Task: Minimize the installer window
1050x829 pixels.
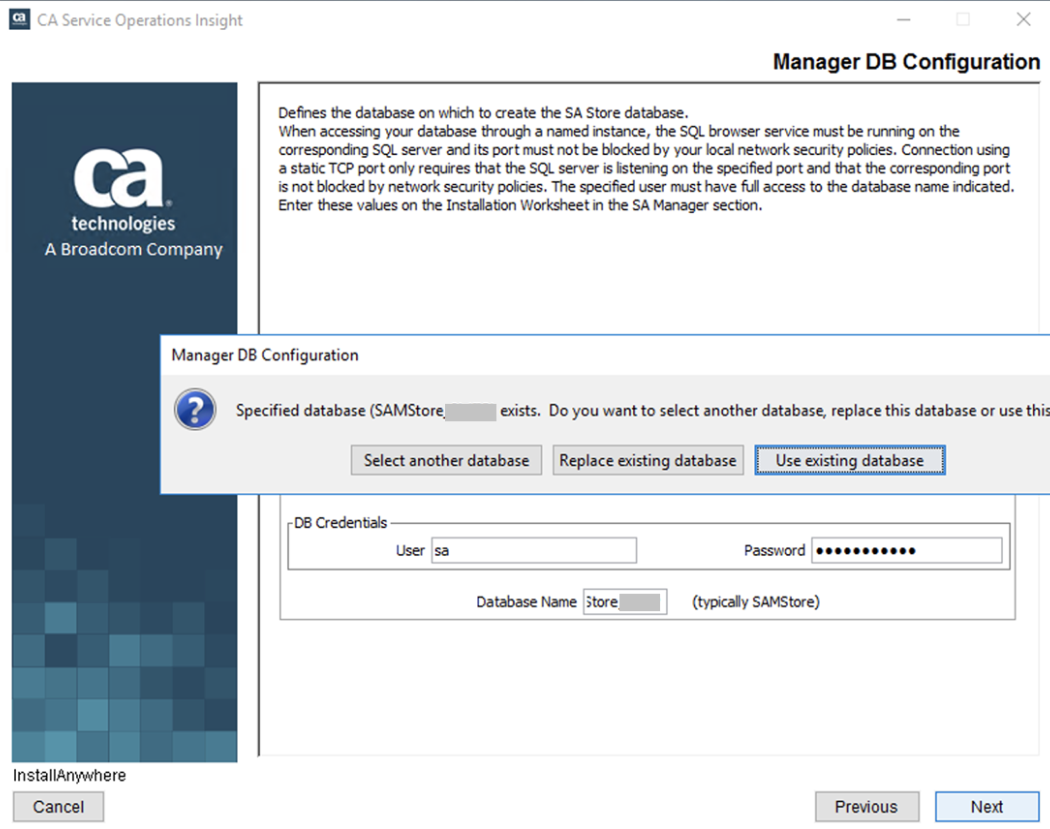Action: 903,20
